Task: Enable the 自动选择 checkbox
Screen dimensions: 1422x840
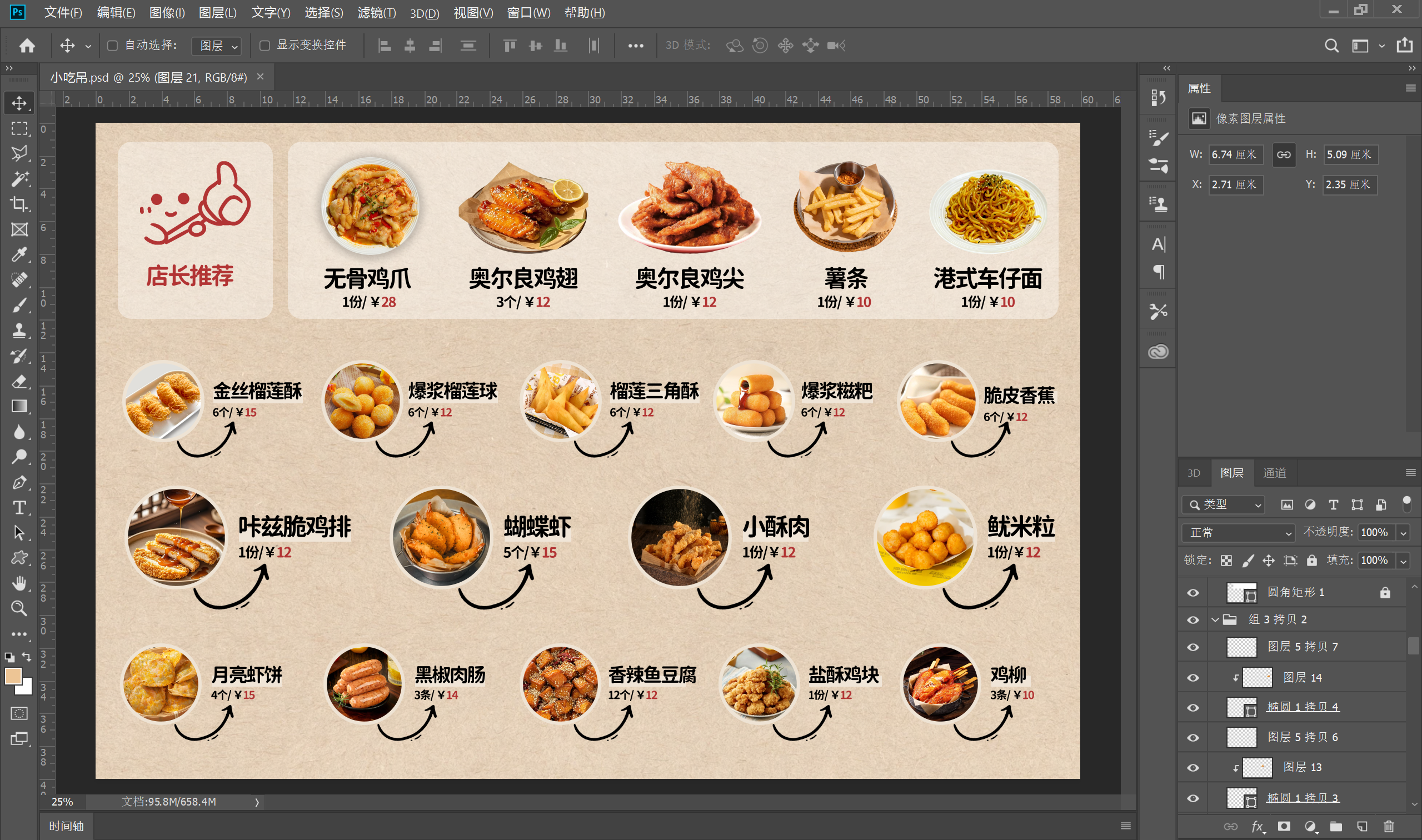Action: [x=113, y=46]
